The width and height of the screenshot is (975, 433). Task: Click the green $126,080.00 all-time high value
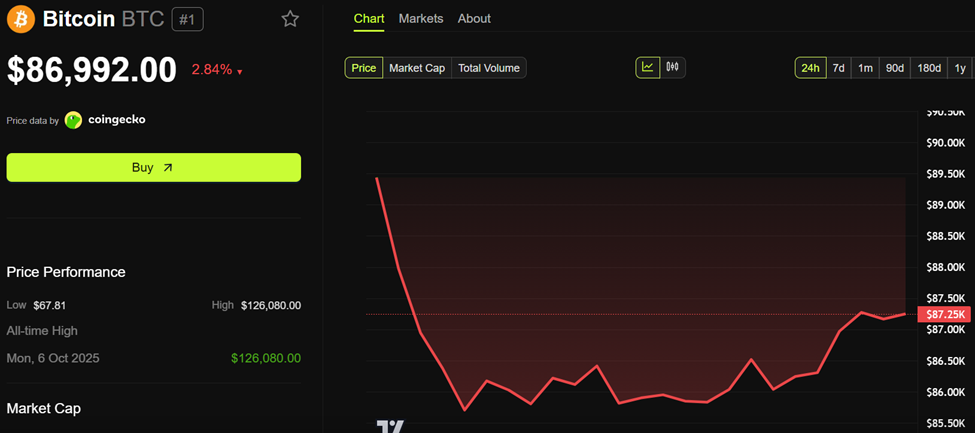click(266, 358)
